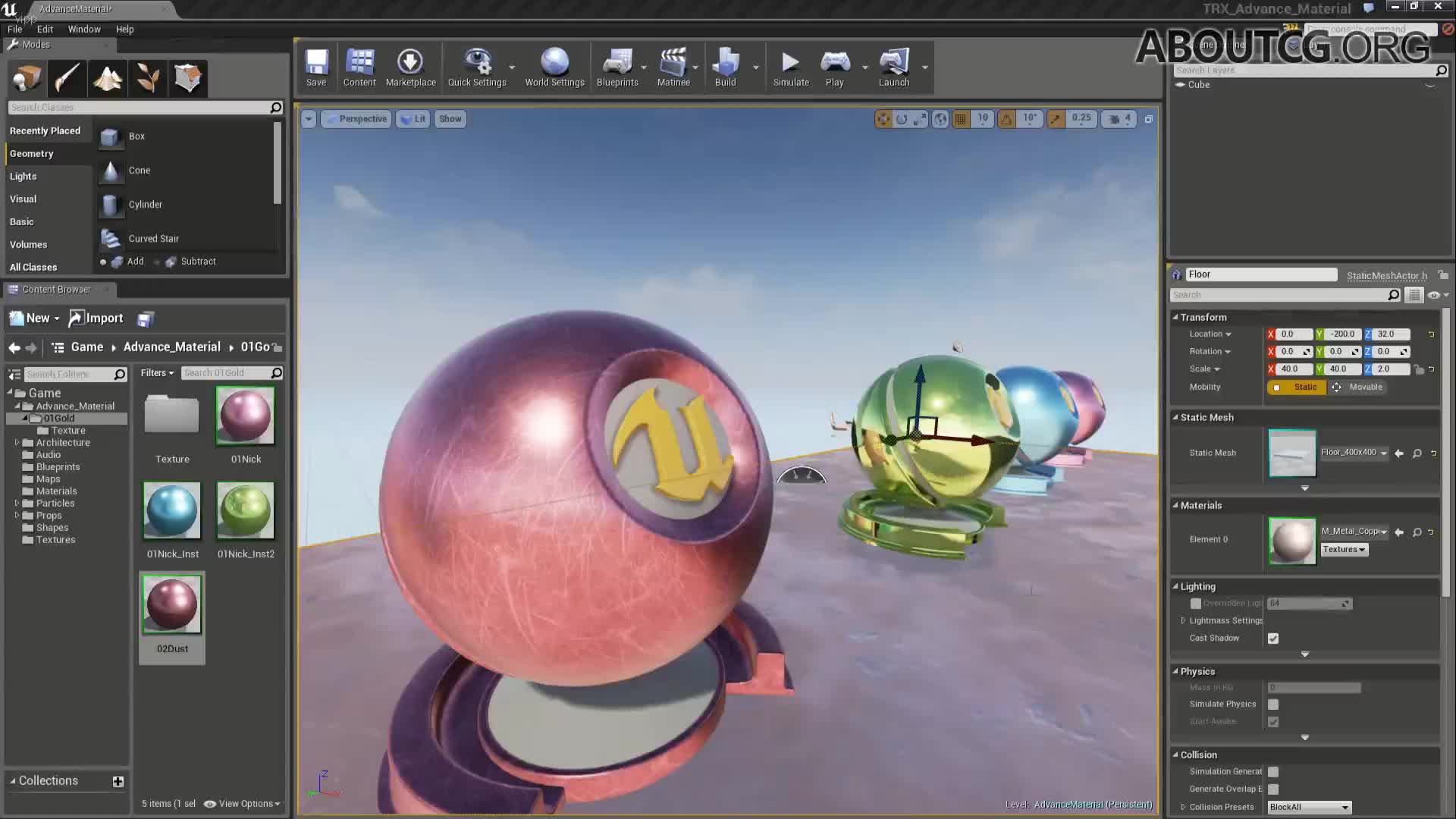
Task: Switch to the Content Browser tab
Action: point(57,289)
